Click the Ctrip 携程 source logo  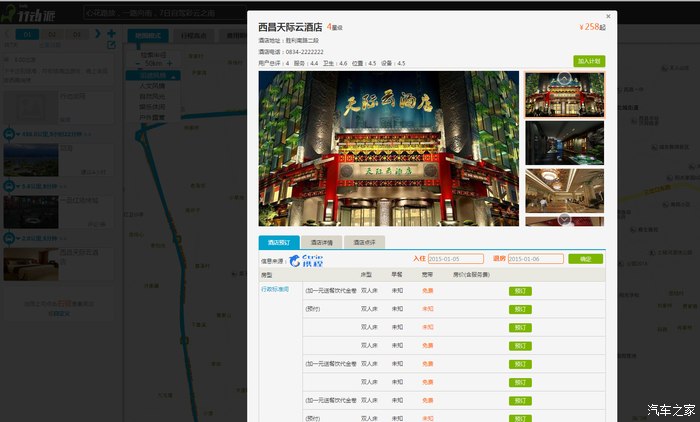(x=308, y=260)
